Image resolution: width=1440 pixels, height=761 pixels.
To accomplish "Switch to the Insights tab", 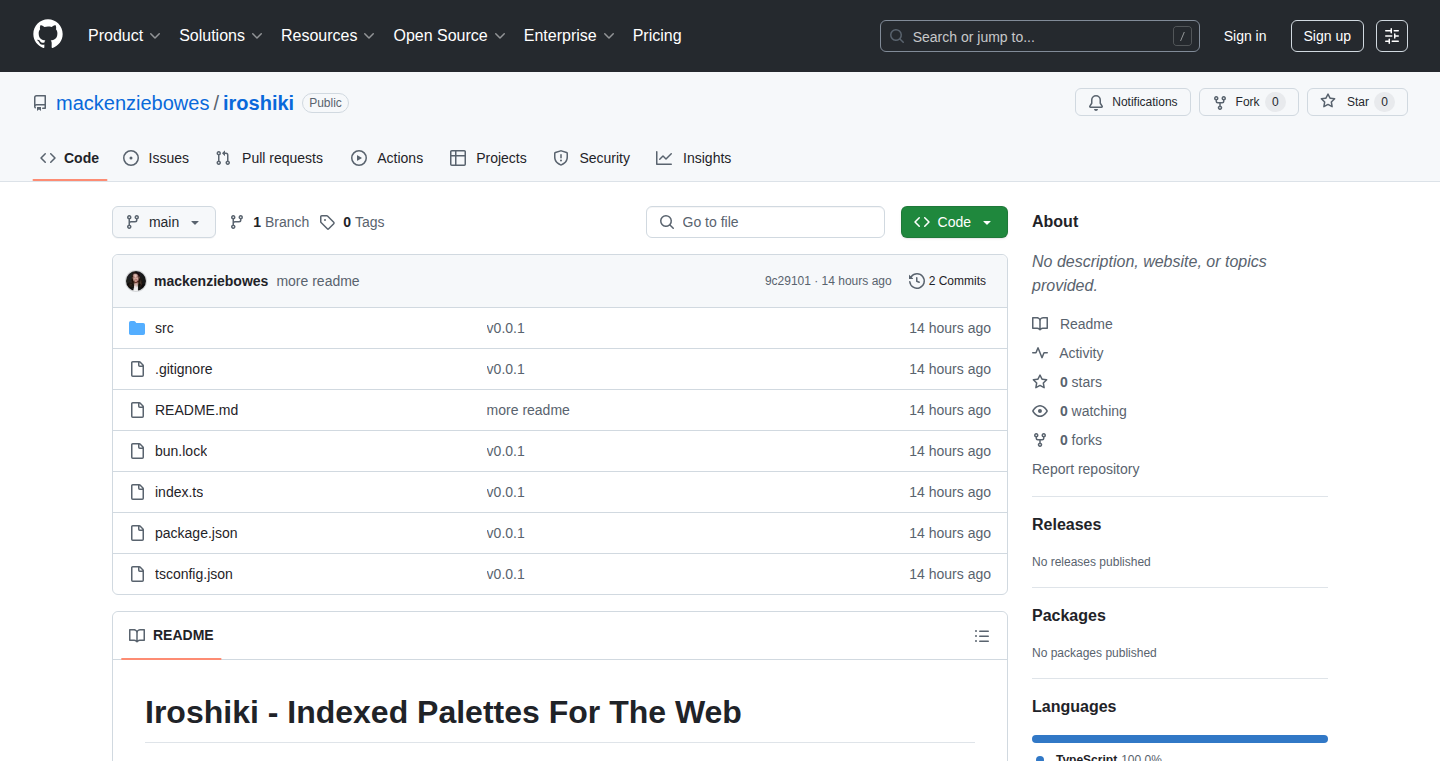I will pos(694,158).
